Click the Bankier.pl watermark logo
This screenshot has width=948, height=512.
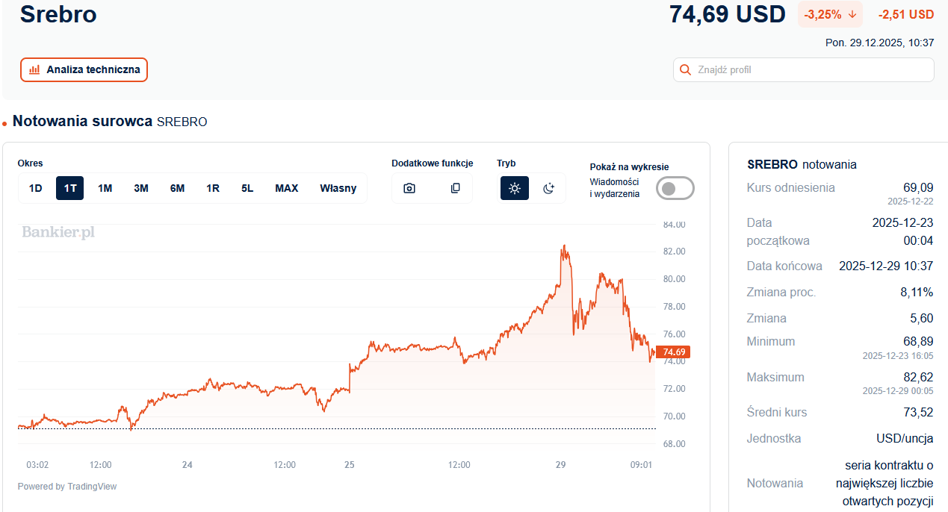pos(58,232)
